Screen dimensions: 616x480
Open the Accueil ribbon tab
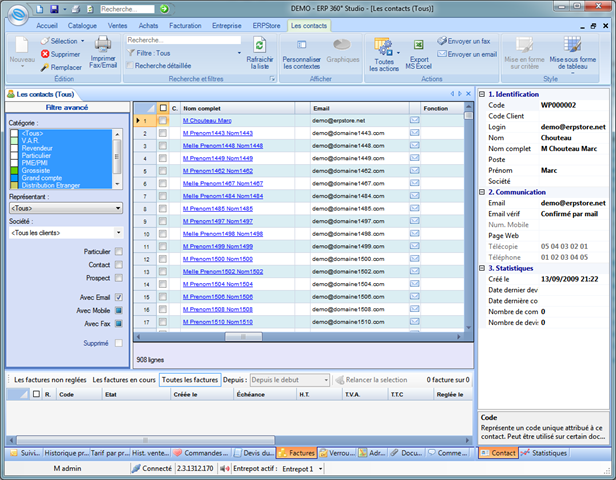point(47,26)
